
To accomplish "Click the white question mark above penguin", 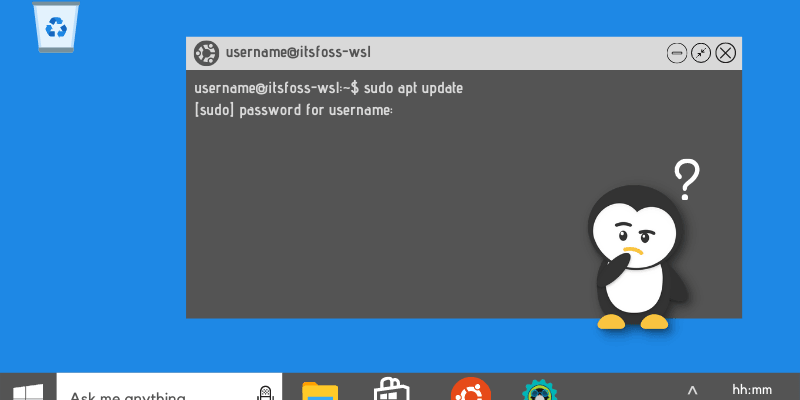I will [687, 180].
